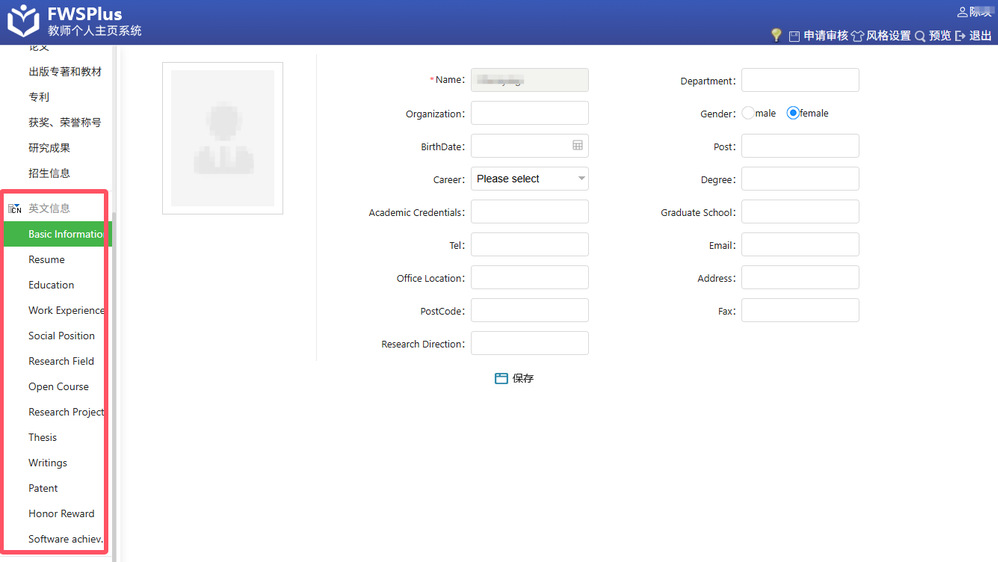Open 招生信息 link in the sidebar

click(x=49, y=173)
